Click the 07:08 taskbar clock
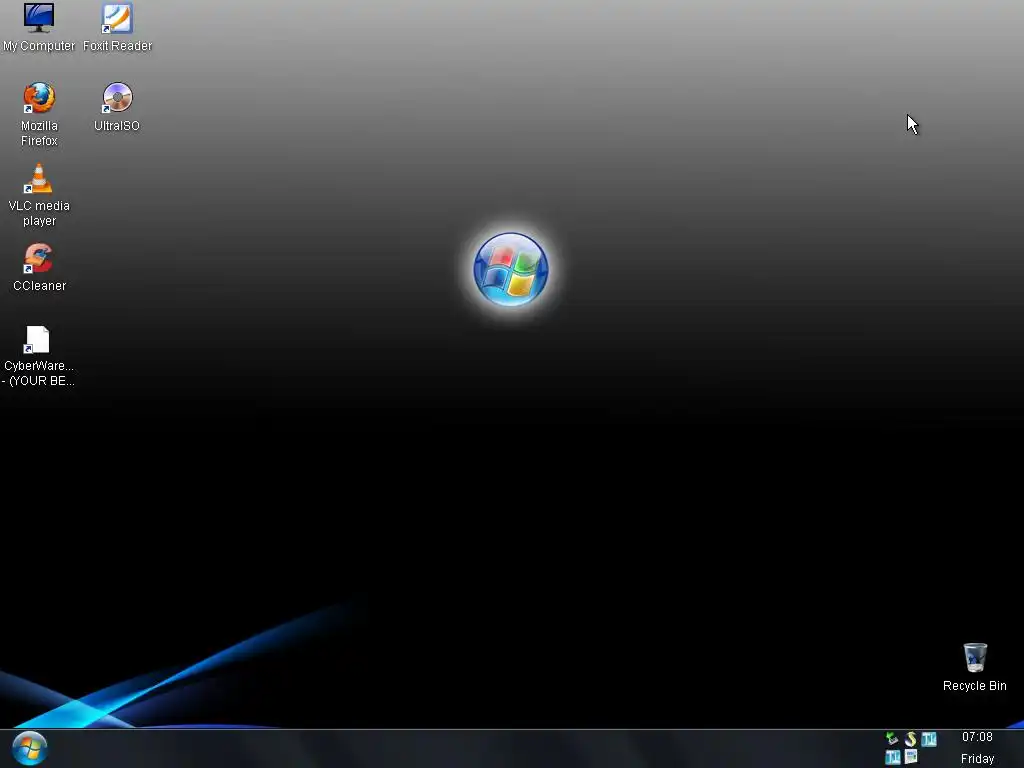 (977, 737)
